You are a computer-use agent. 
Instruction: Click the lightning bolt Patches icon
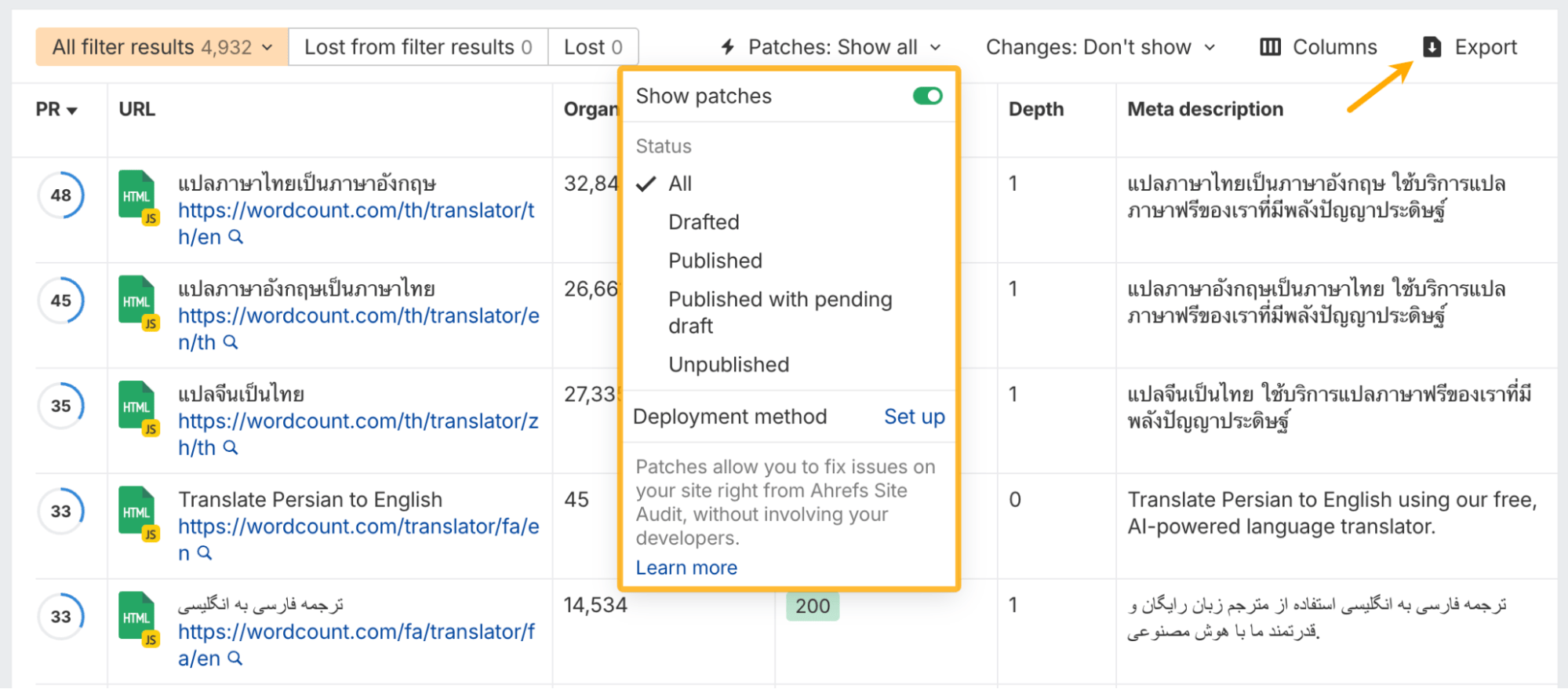coord(728,47)
